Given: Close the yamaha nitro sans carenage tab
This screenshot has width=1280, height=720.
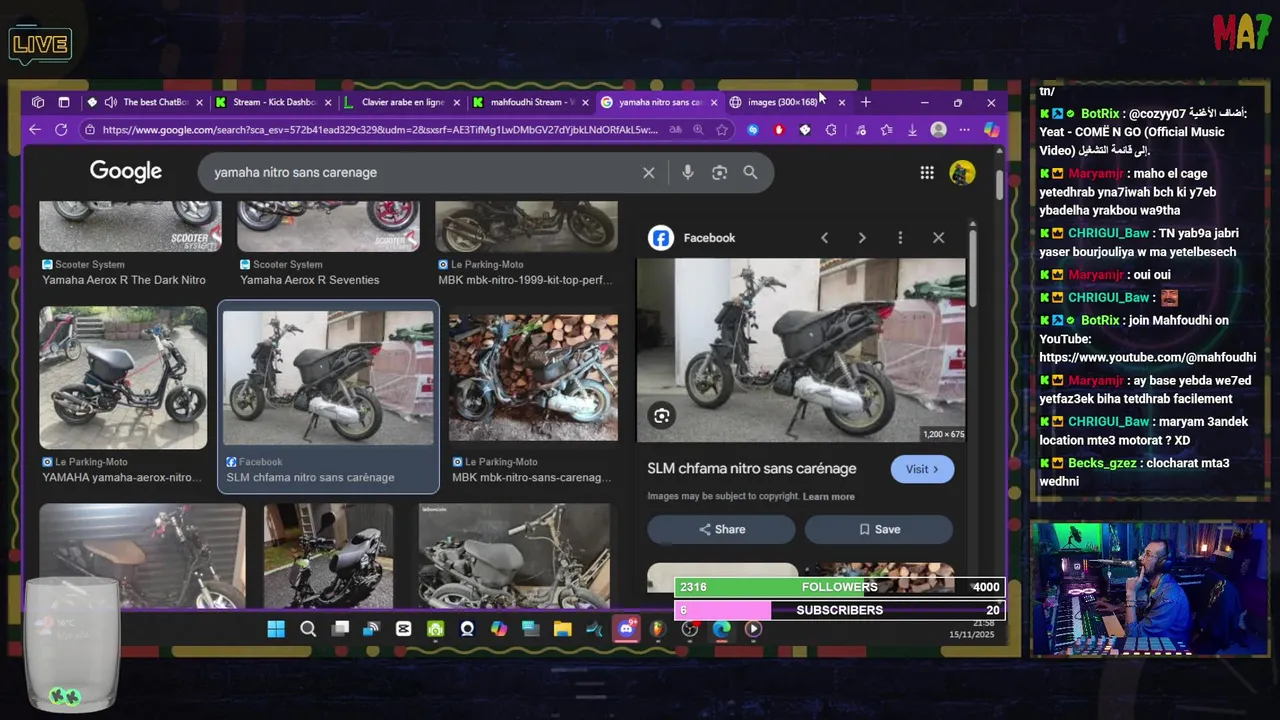Looking at the screenshot, I should click(714, 102).
